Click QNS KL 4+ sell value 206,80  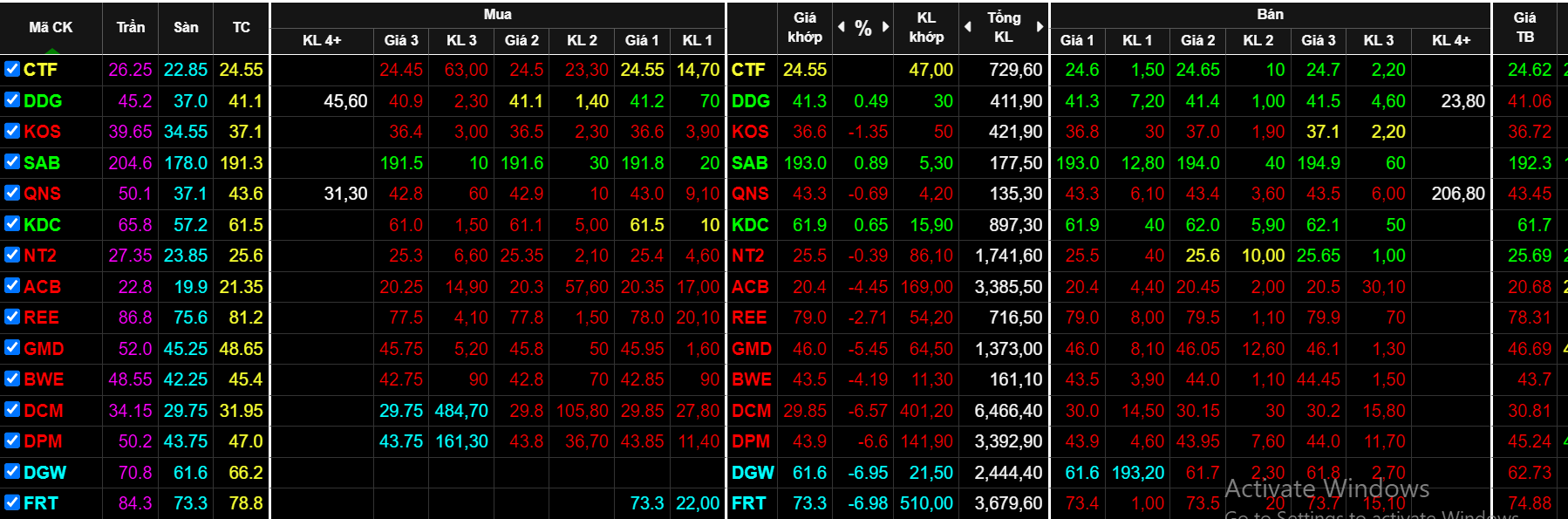click(x=1458, y=194)
